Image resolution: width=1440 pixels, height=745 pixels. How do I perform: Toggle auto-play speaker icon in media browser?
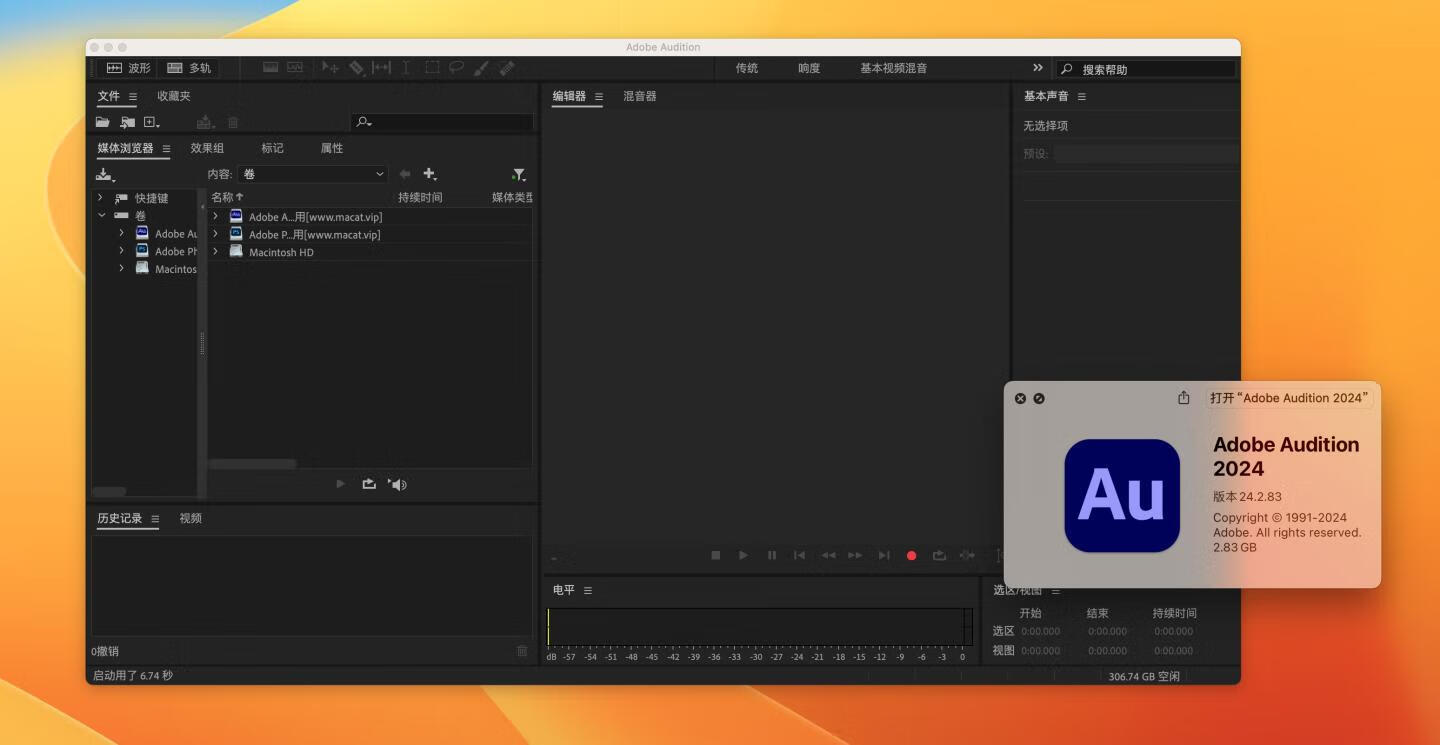tap(397, 484)
